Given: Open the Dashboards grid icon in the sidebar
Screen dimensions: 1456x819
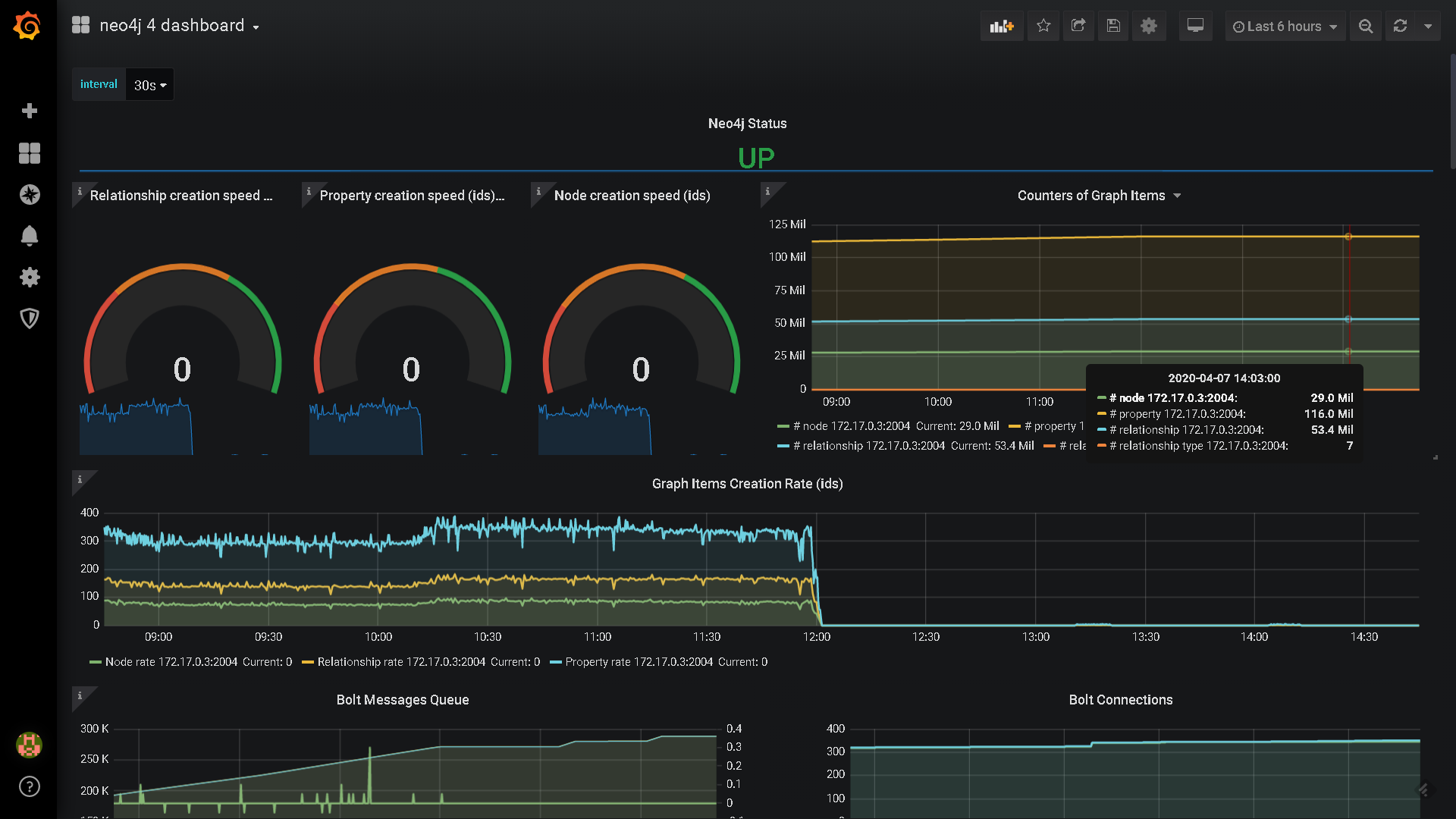Looking at the screenshot, I should point(30,153).
